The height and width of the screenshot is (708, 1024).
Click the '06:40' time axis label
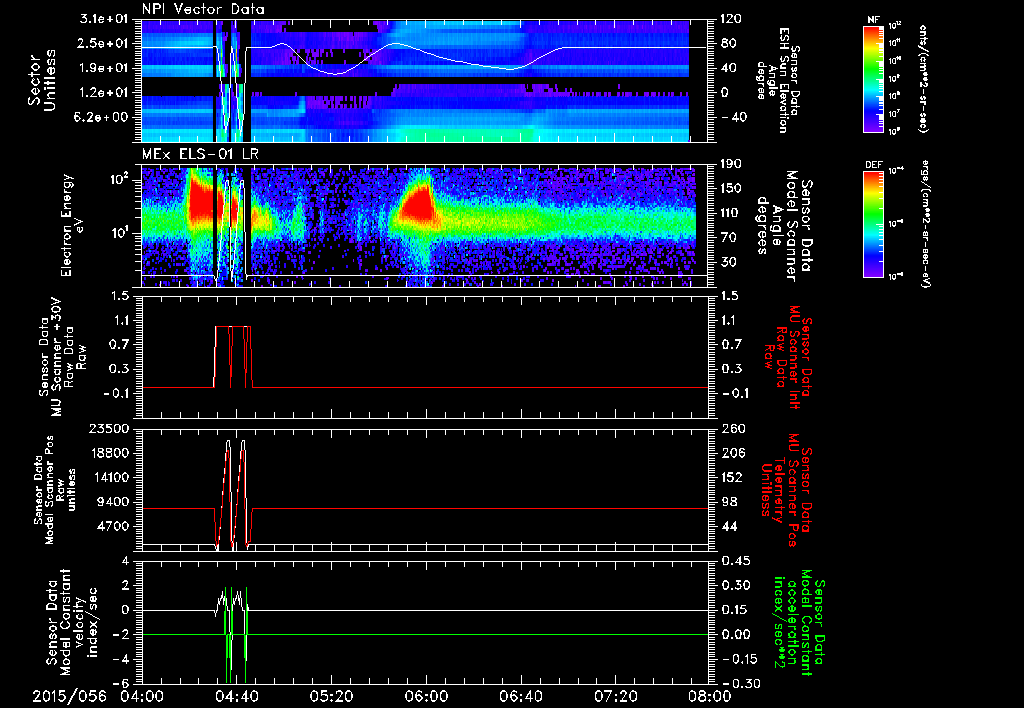520,696
